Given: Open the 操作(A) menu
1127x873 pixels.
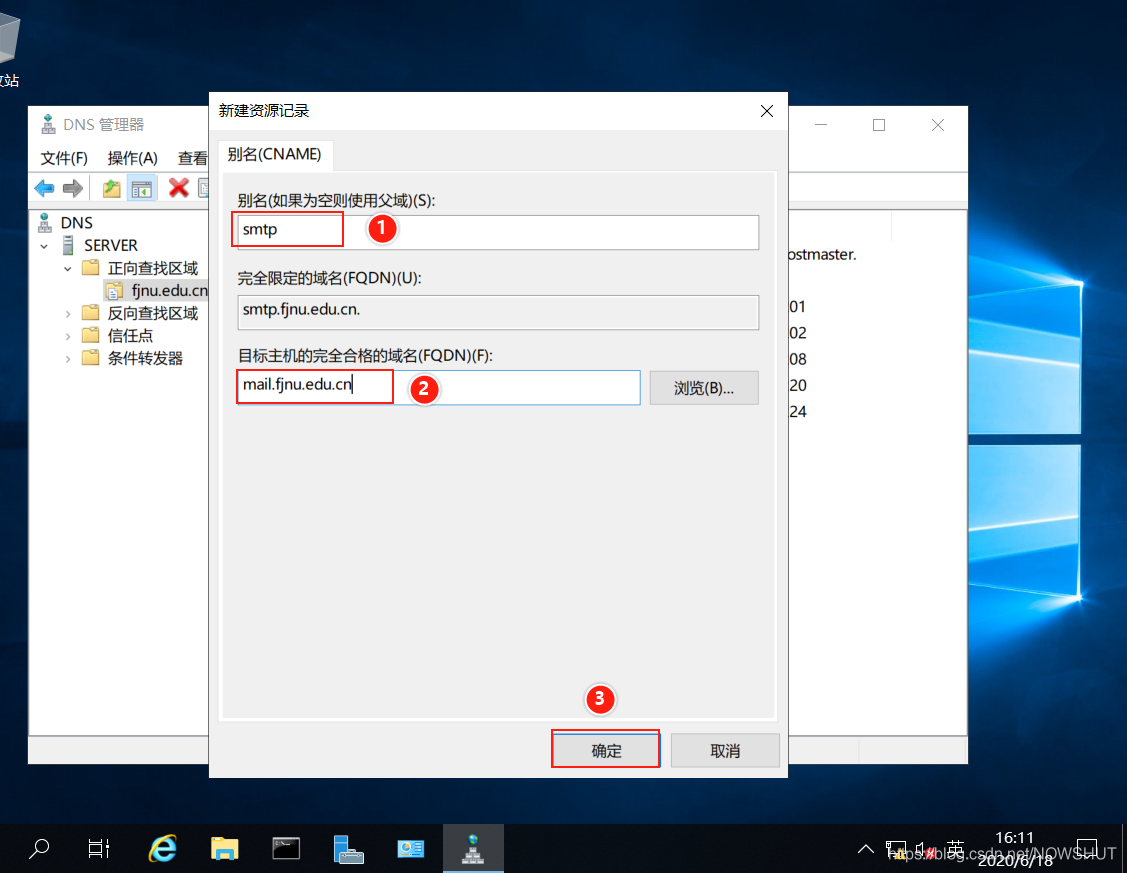Looking at the screenshot, I should coord(132,158).
